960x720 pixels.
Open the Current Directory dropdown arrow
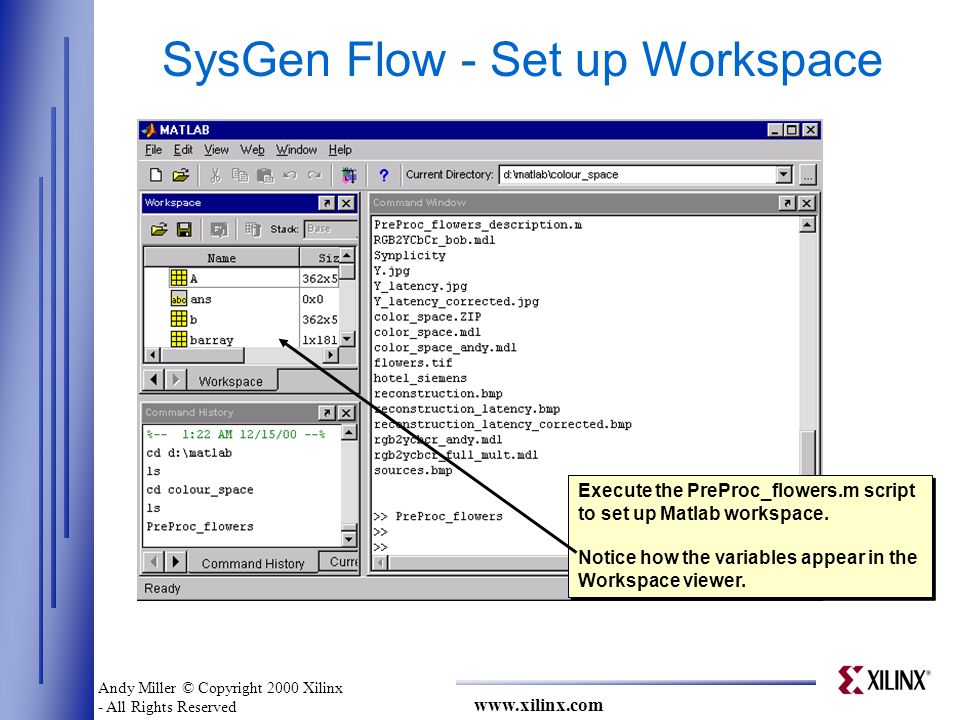point(784,174)
